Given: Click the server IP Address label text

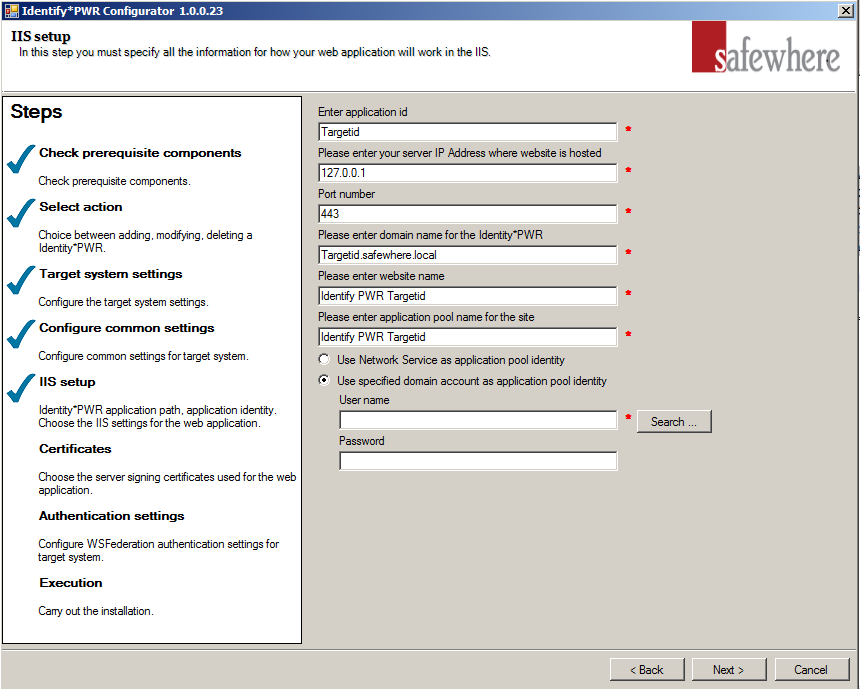Looking at the screenshot, I should pyautogui.click(x=460, y=153).
